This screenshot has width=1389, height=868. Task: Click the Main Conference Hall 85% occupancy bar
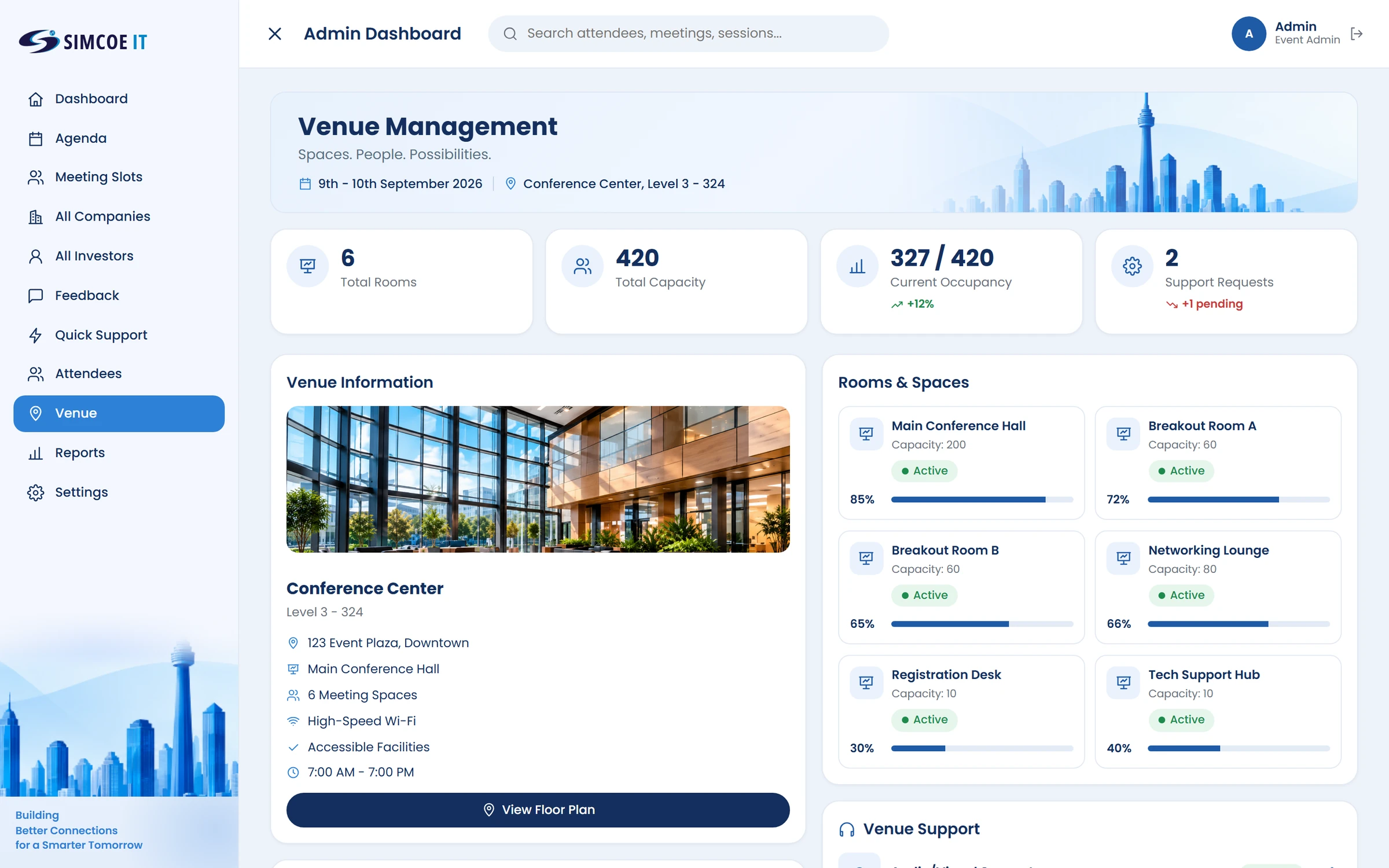982,499
